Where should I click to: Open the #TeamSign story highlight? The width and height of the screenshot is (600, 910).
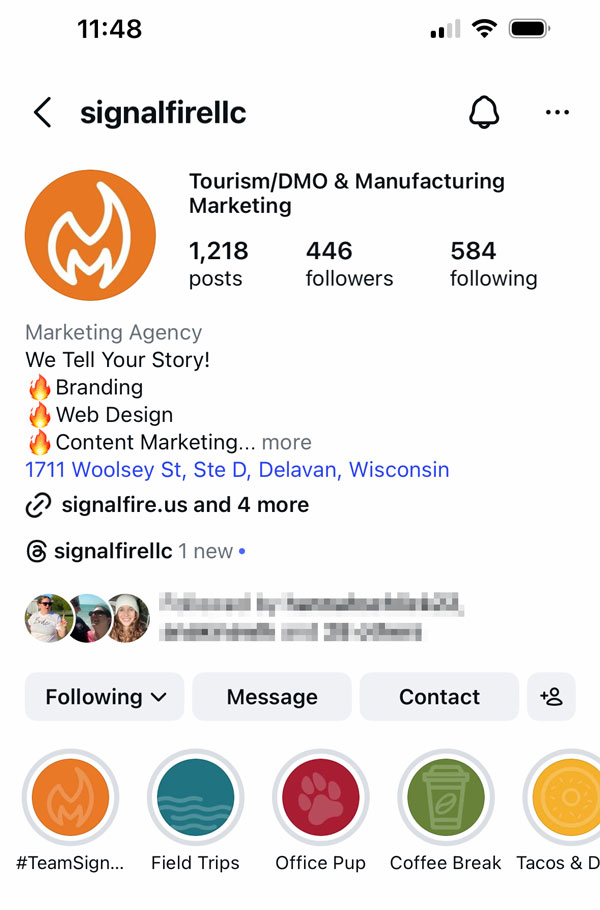[70, 798]
